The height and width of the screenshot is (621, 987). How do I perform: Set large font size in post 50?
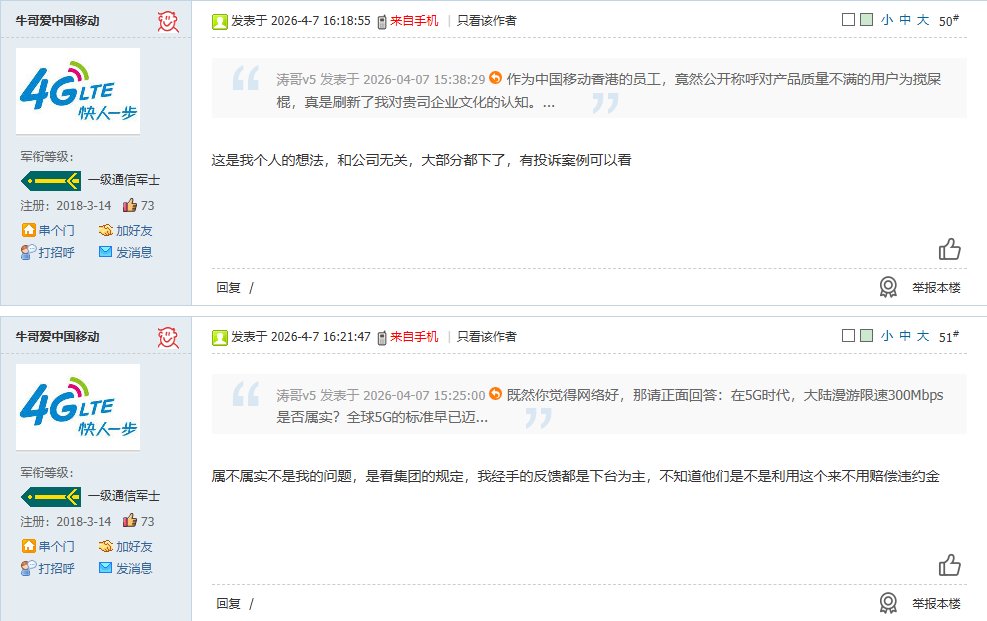point(923,20)
